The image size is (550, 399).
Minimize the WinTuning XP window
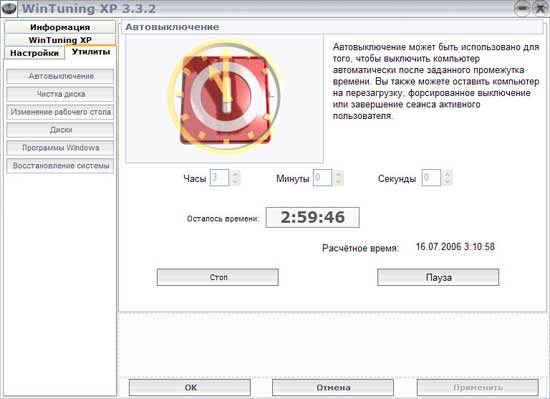coord(522,8)
